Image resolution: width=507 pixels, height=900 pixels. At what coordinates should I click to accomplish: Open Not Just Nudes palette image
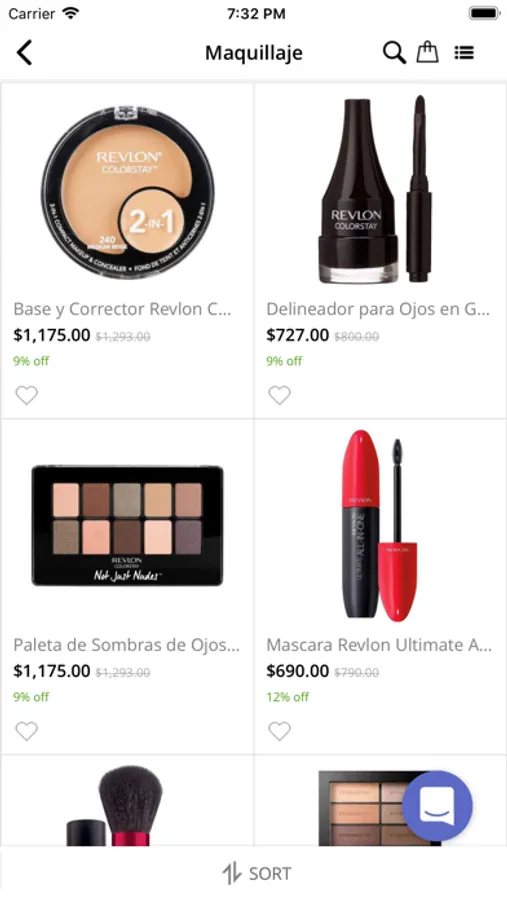(x=127, y=526)
